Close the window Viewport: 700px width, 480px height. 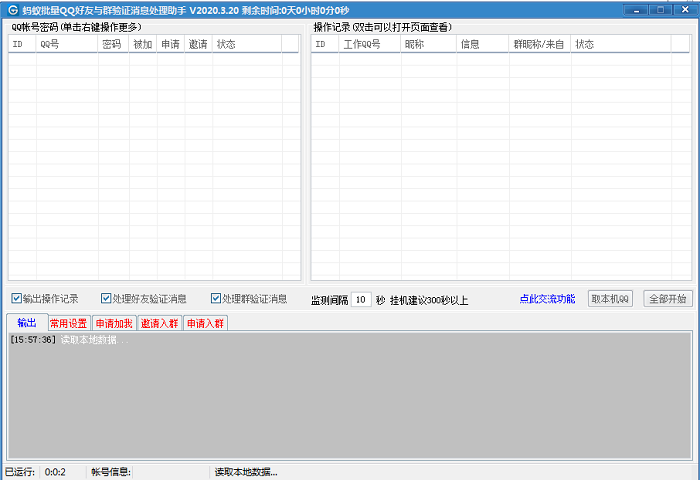[685, 9]
